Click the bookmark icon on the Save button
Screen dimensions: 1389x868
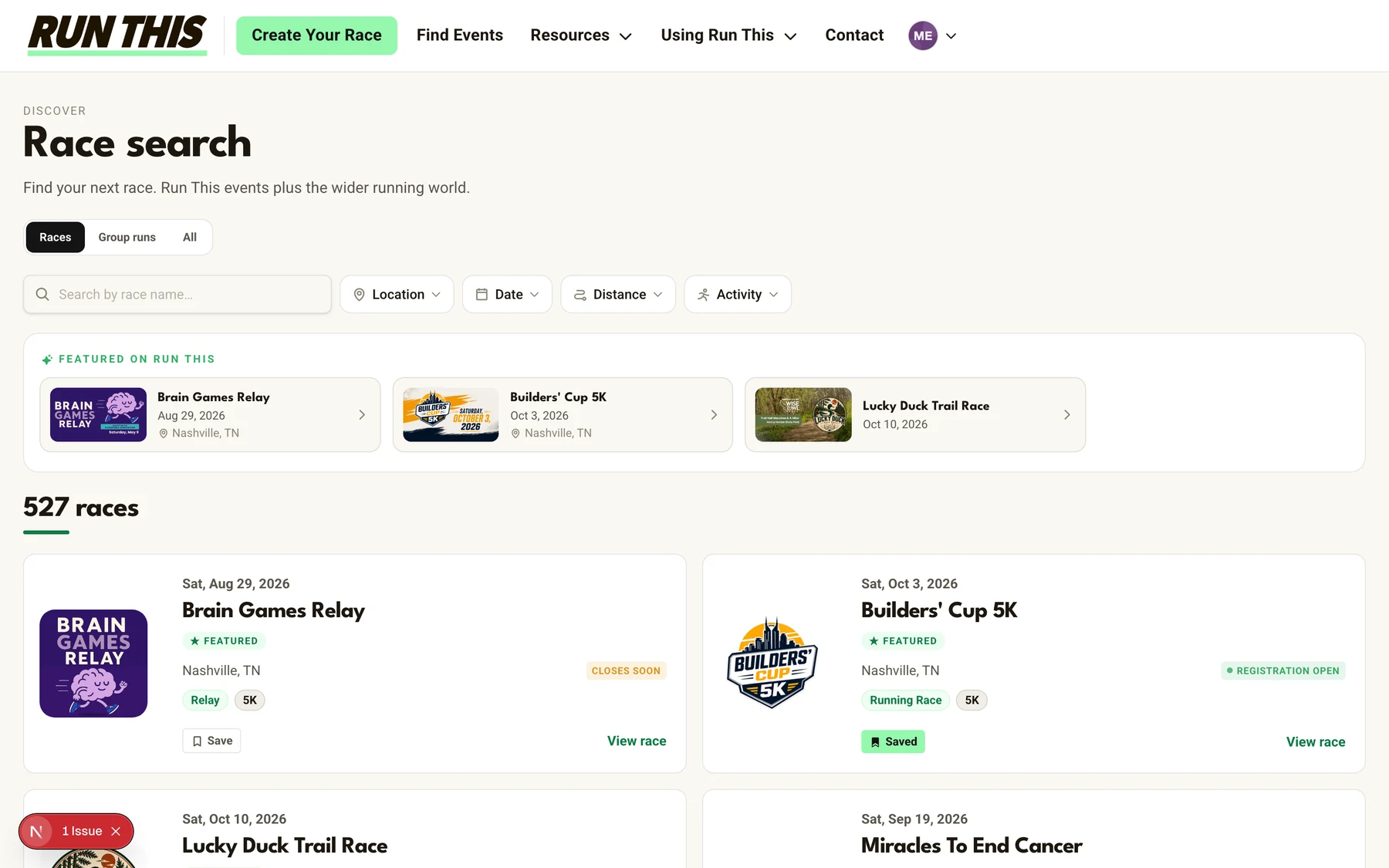pos(198,741)
